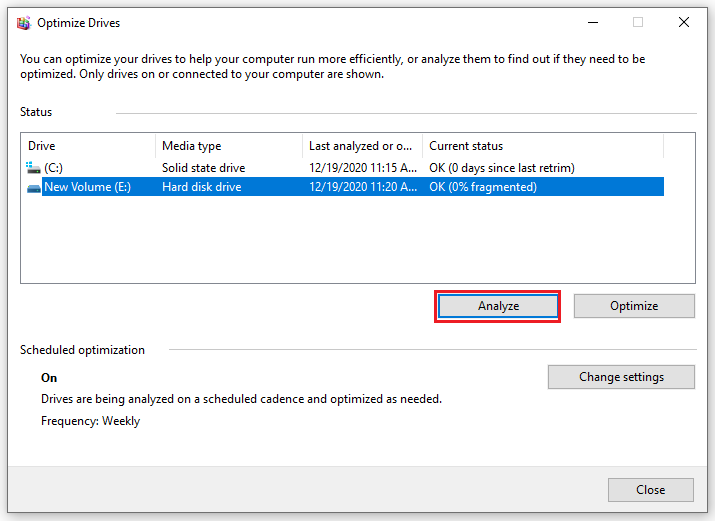Minimize the Optimize Drives window
This screenshot has height=521, width=715.
592,22
